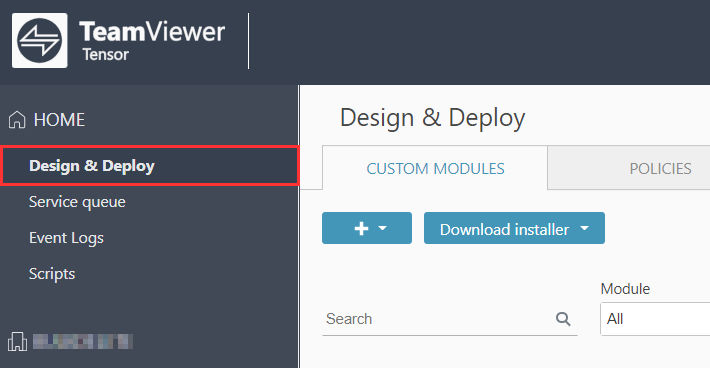Click the company building icon in sidebar
Image resolution: width=710 pixels, height=368 pixels.
[17, 342]
